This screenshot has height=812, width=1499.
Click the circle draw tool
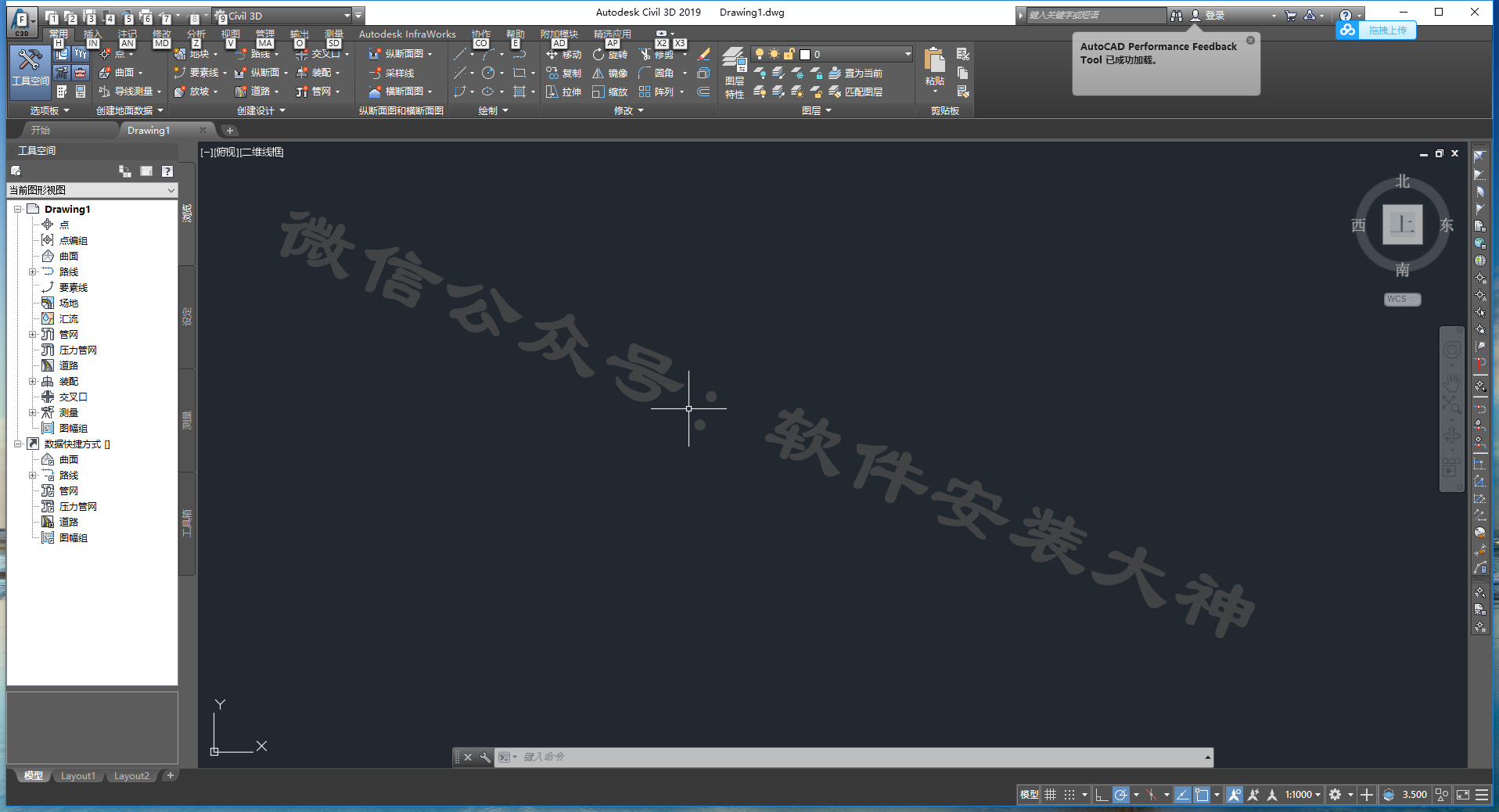[488, 73]
